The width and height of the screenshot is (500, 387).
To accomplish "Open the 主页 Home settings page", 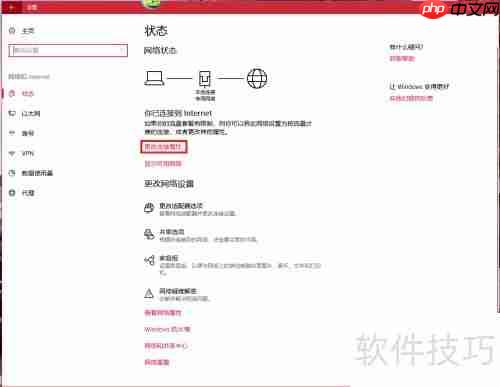I will [22, 31].
